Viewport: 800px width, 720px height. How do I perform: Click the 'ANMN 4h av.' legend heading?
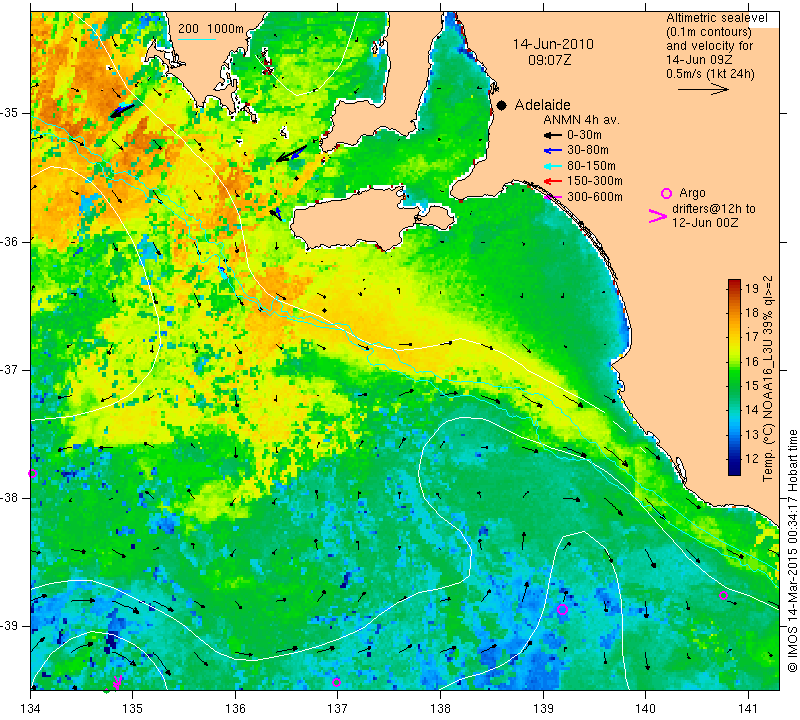click(x=581, y=120)
